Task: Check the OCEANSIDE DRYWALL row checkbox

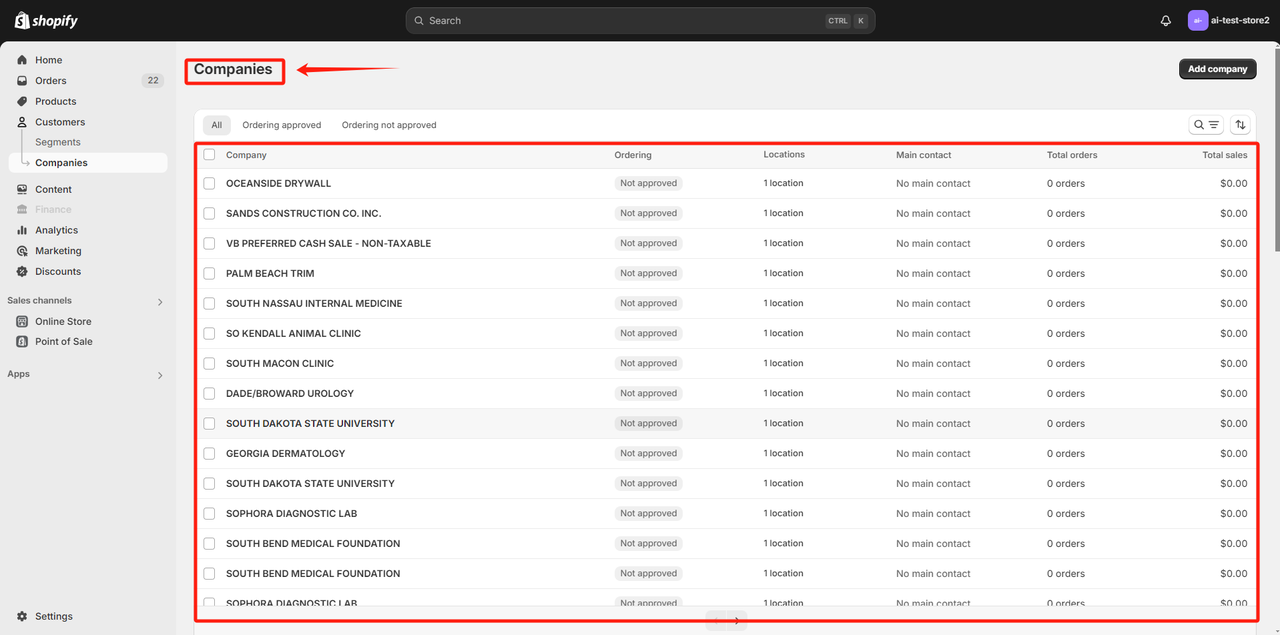Action: coord(209,183)
